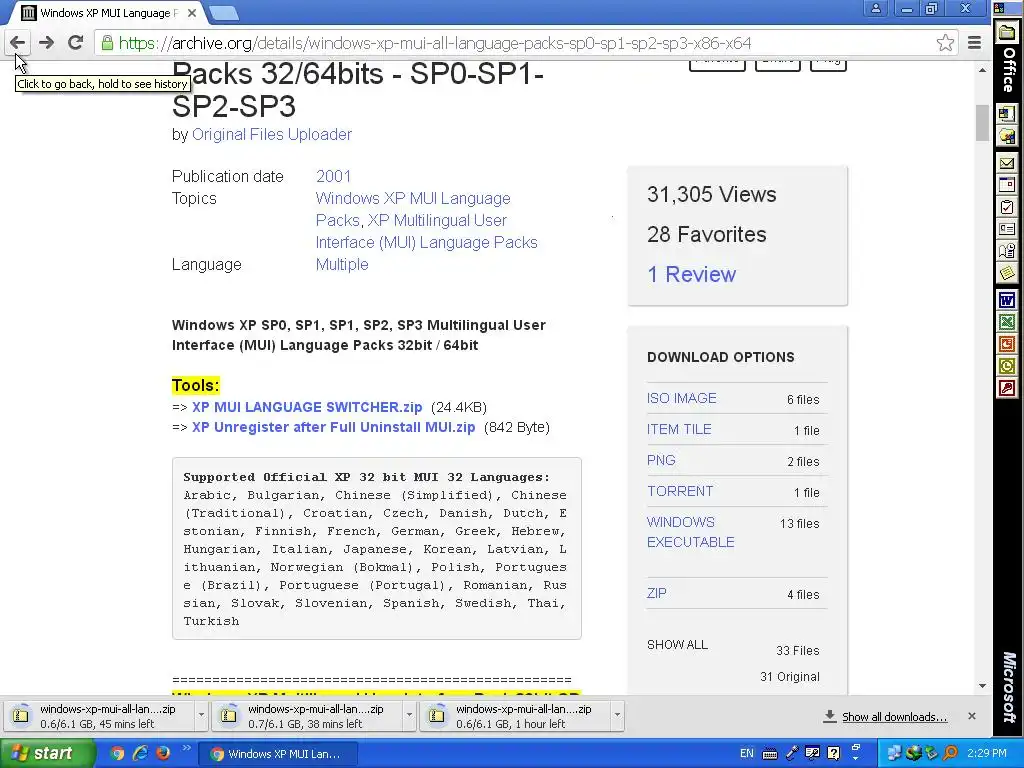Launch Microsoft Outlook from Office bar
This screenshot has width=1024, height=768.
[x=1007, y=366]
